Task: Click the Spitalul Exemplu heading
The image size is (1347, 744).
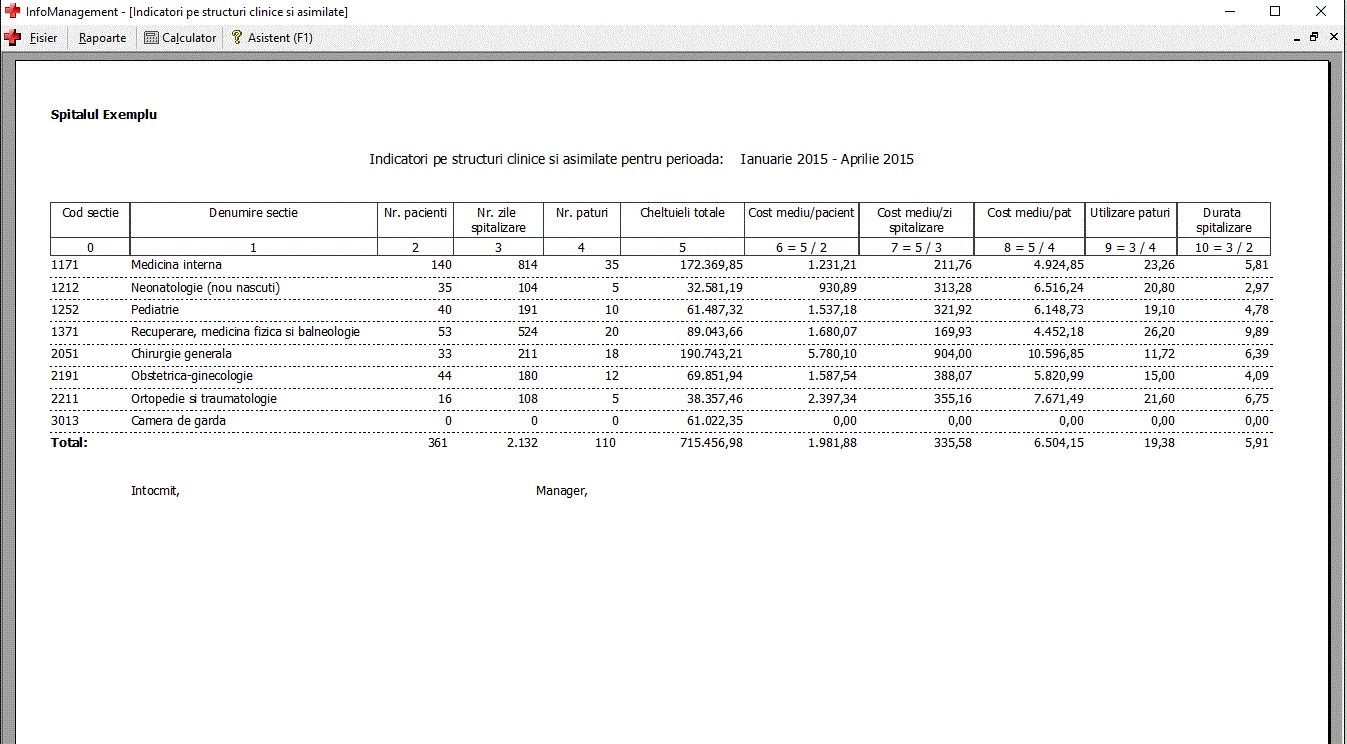Action: [x=104, y=115]
